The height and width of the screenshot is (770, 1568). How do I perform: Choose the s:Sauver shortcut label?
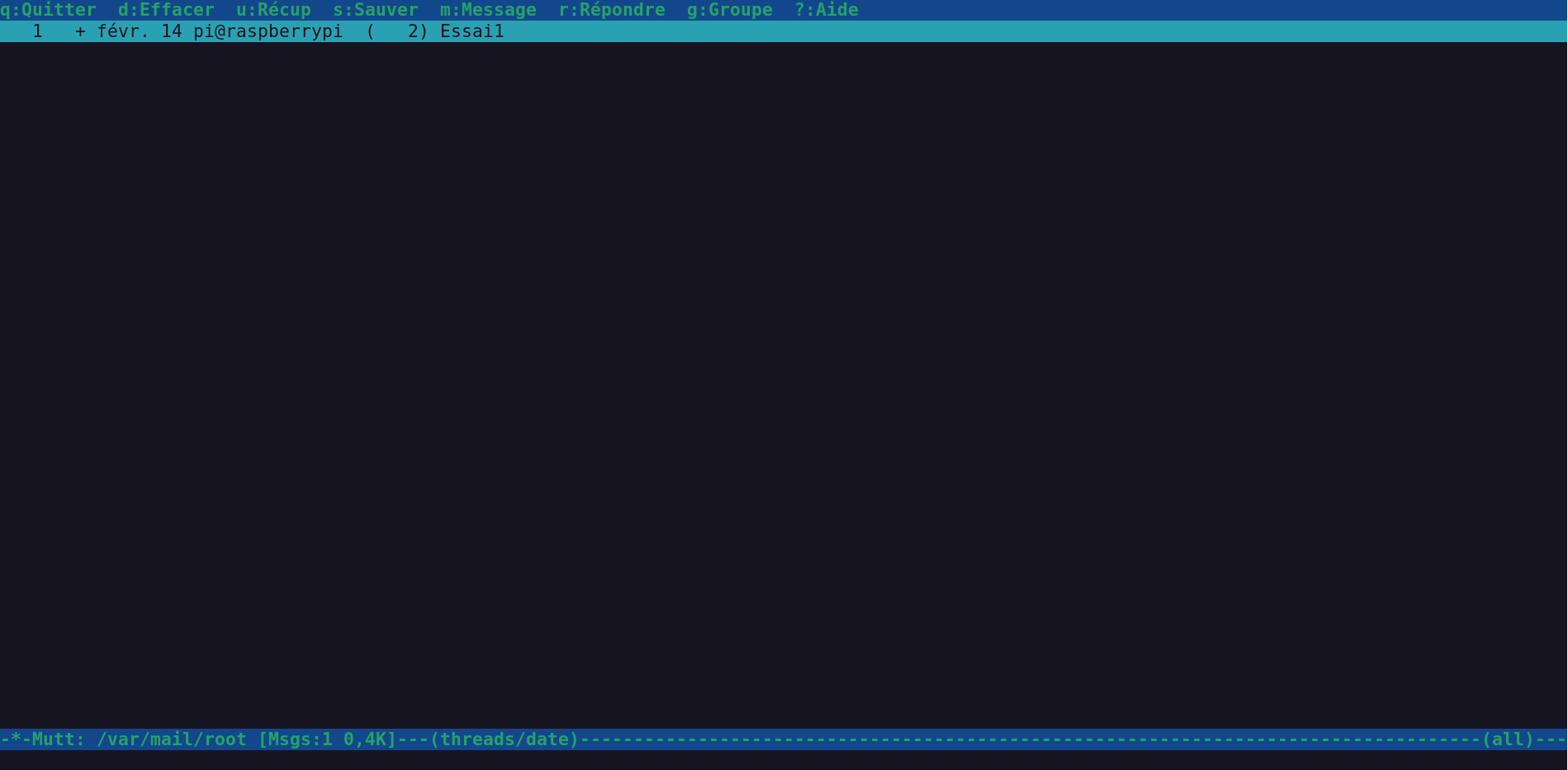coord(376,10)
